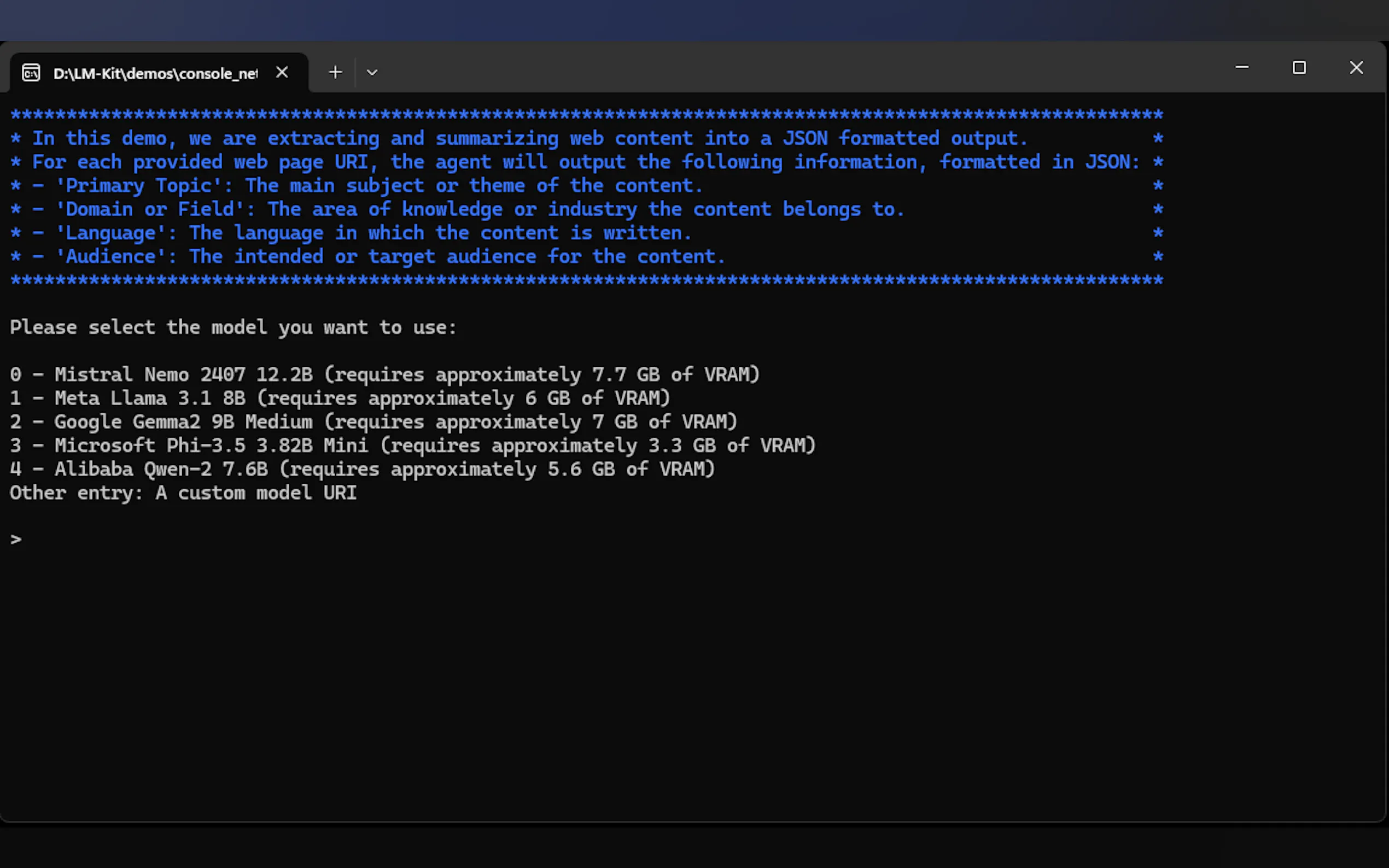Close the LM-Kit console tab
This screenshot has height=868, width=1389.
click(282, 72)
